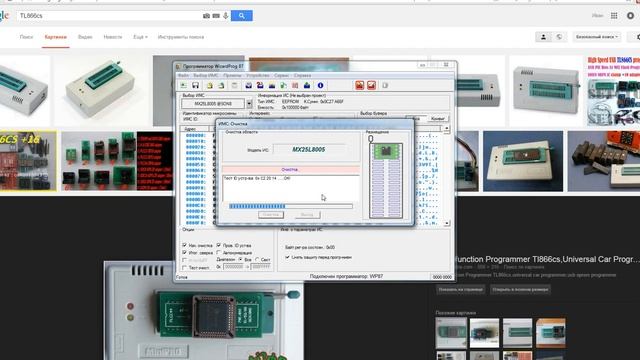Click the 'Копия' buffer button
This screenshot has height=360, width=640.
(438, 118)
